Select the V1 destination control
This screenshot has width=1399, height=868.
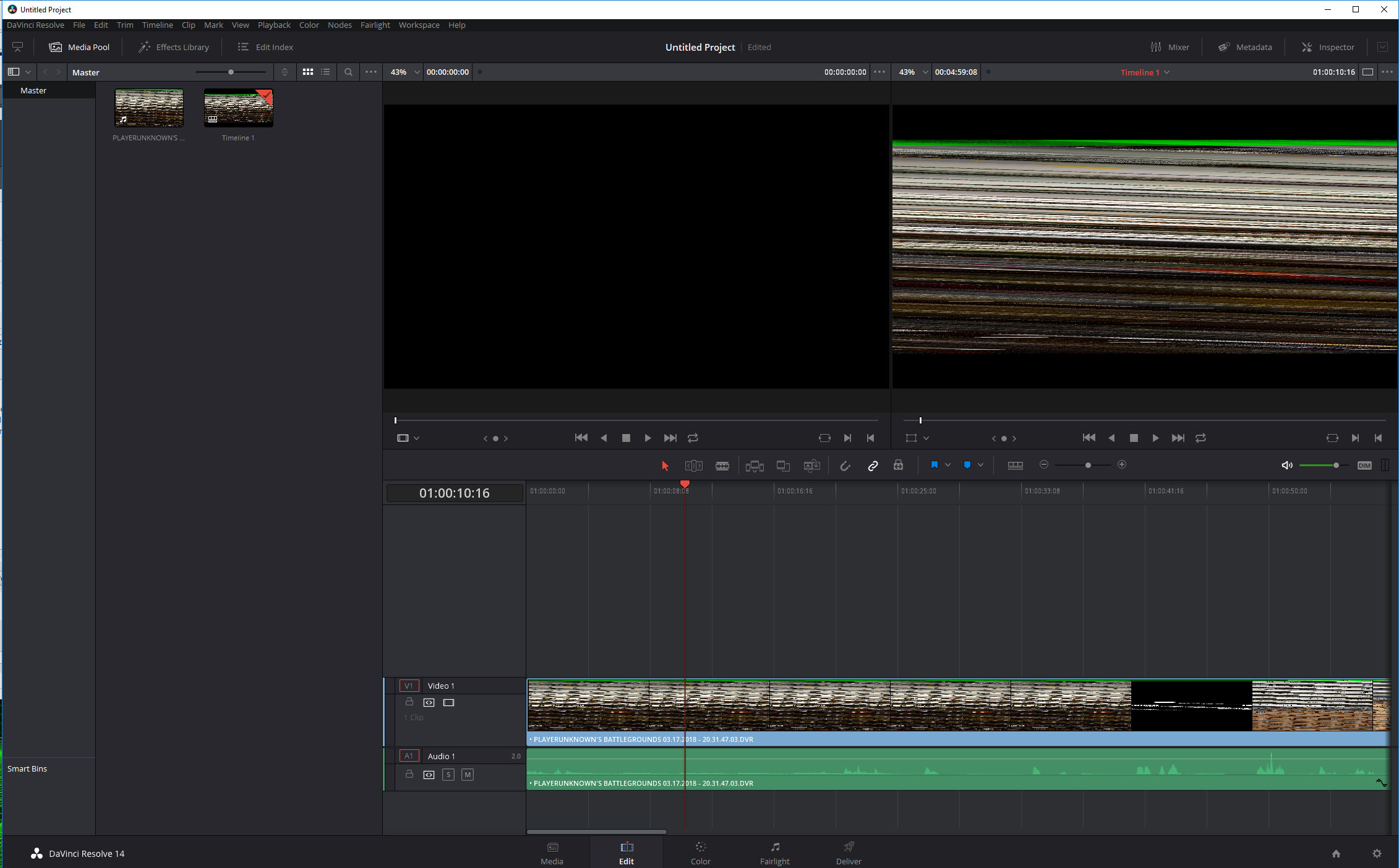(409, 686)
